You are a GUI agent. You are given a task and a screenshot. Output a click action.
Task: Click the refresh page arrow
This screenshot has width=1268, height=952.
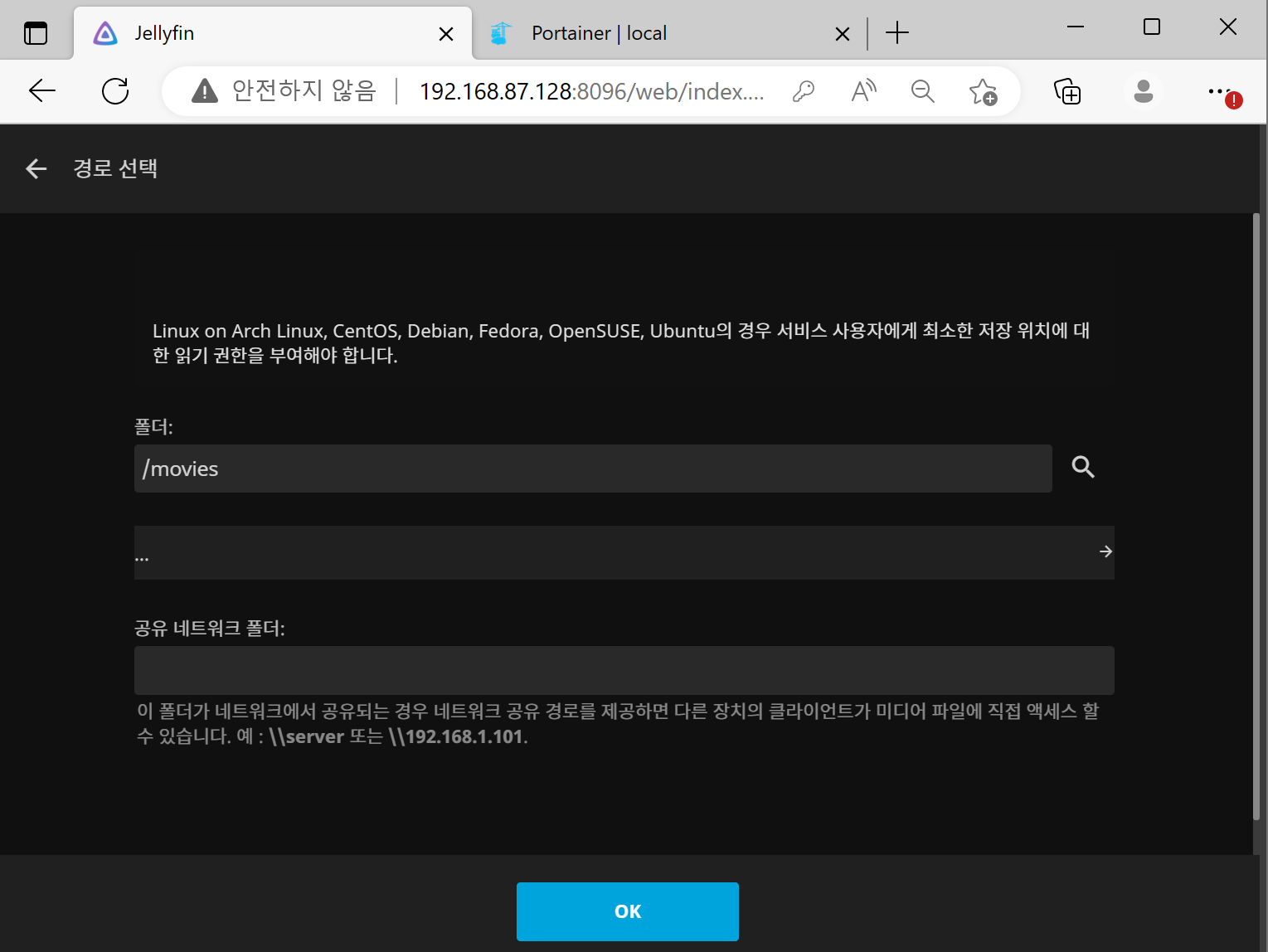(x=115, y=91)
